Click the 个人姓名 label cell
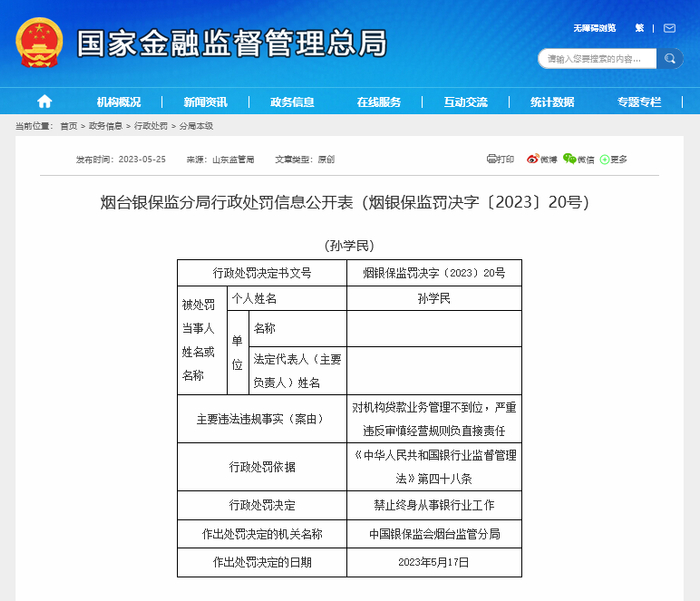The image size is (700, 601). (x=287, y=298)
